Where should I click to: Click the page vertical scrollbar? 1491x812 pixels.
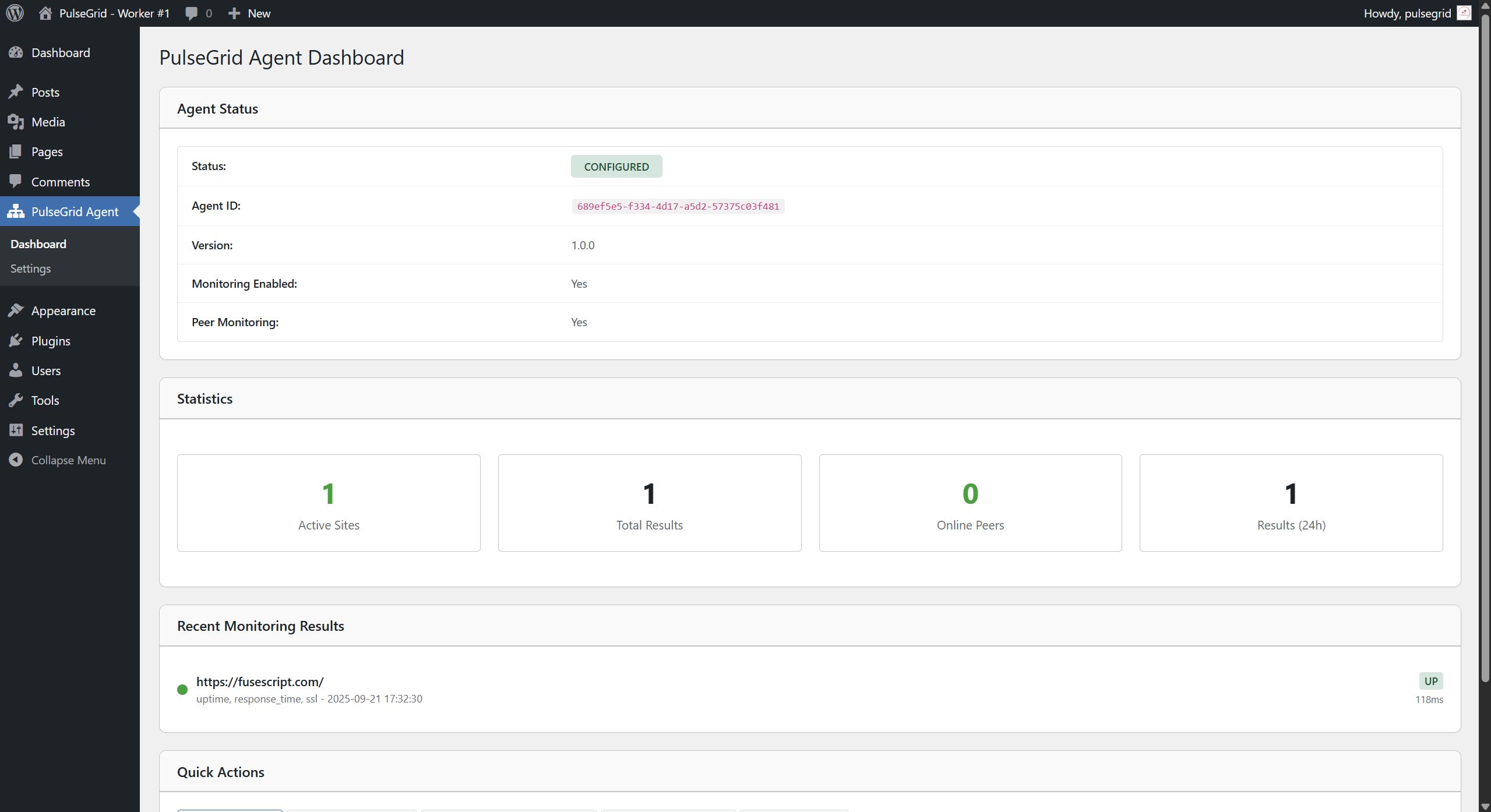[1485, 349]
